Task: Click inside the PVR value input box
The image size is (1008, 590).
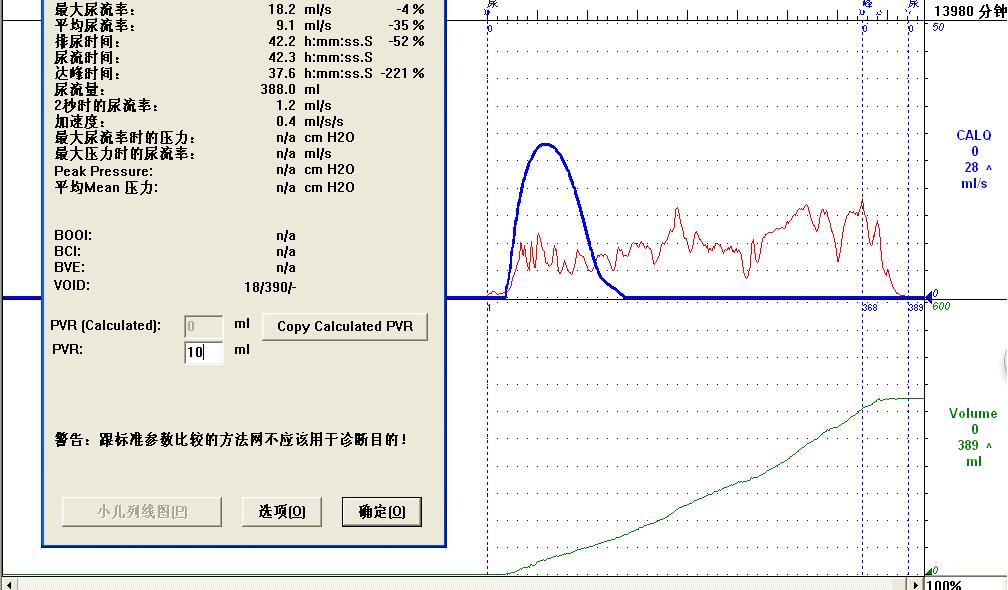Action: 203,350
